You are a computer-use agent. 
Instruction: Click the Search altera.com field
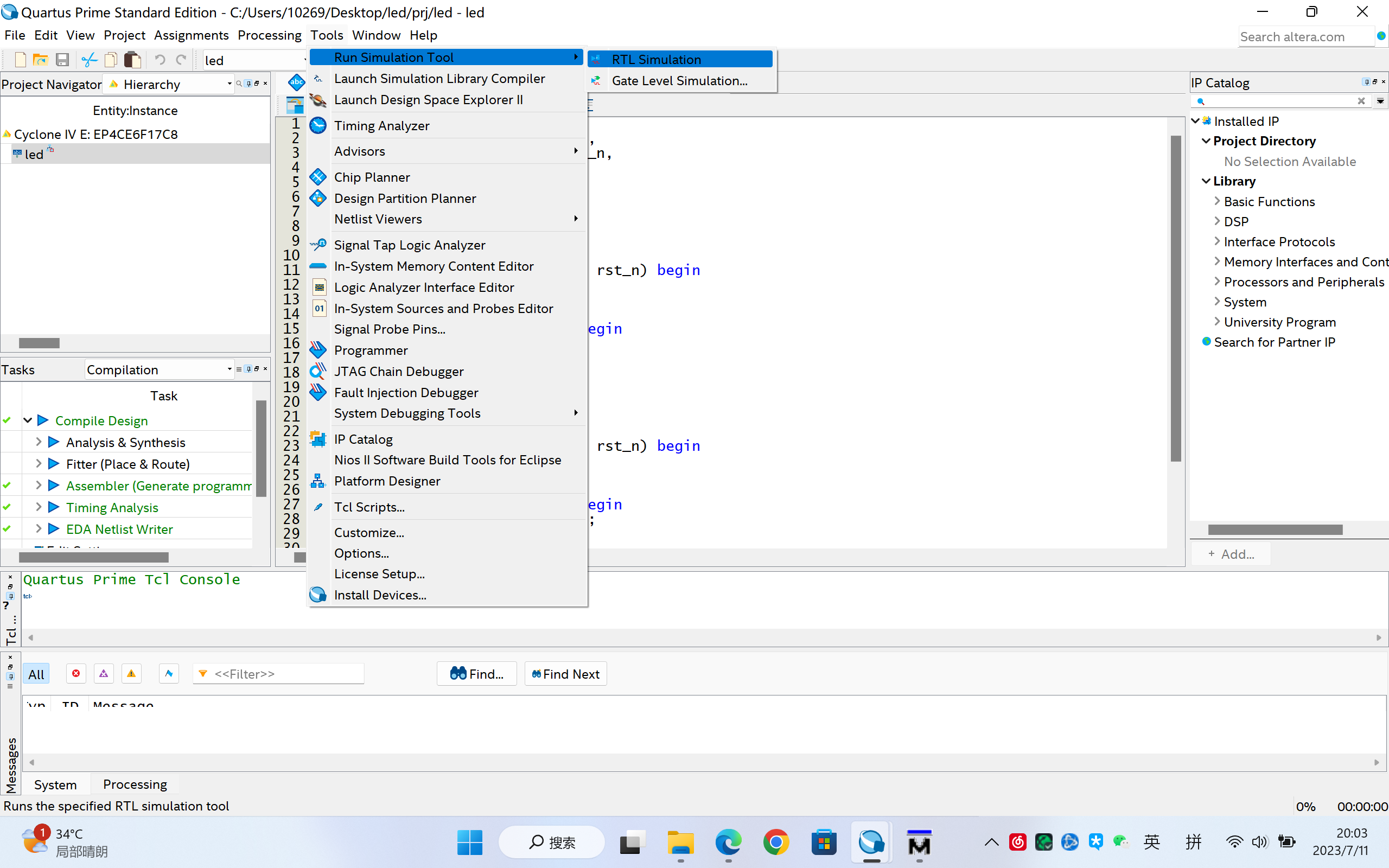[x=1305, y=37]
